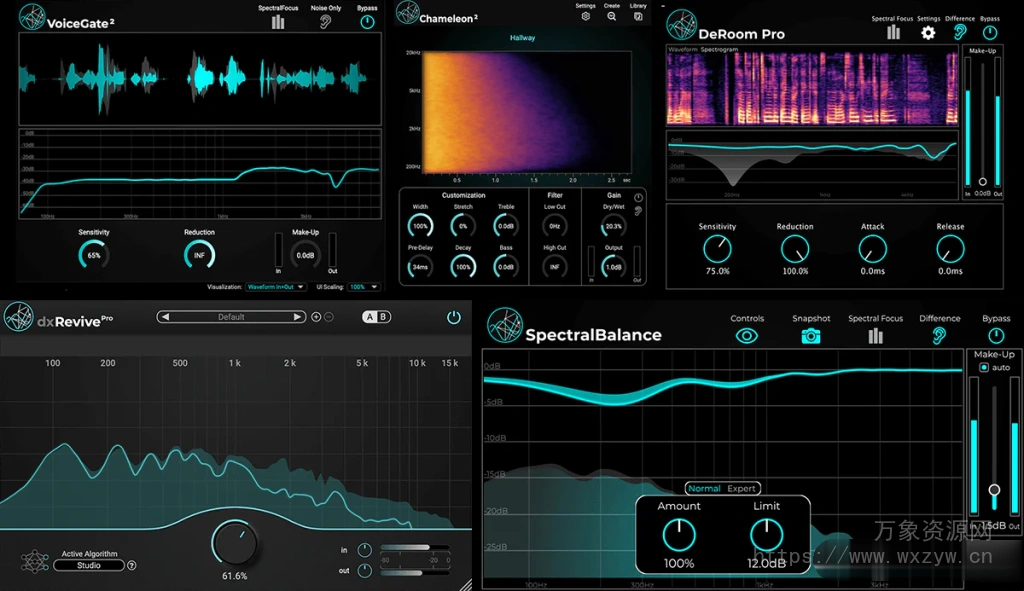The image size is (1024, 591).
Task: Click Spectral Focus icon in DeRoom Pro
Action: click(x=893, y=32)
